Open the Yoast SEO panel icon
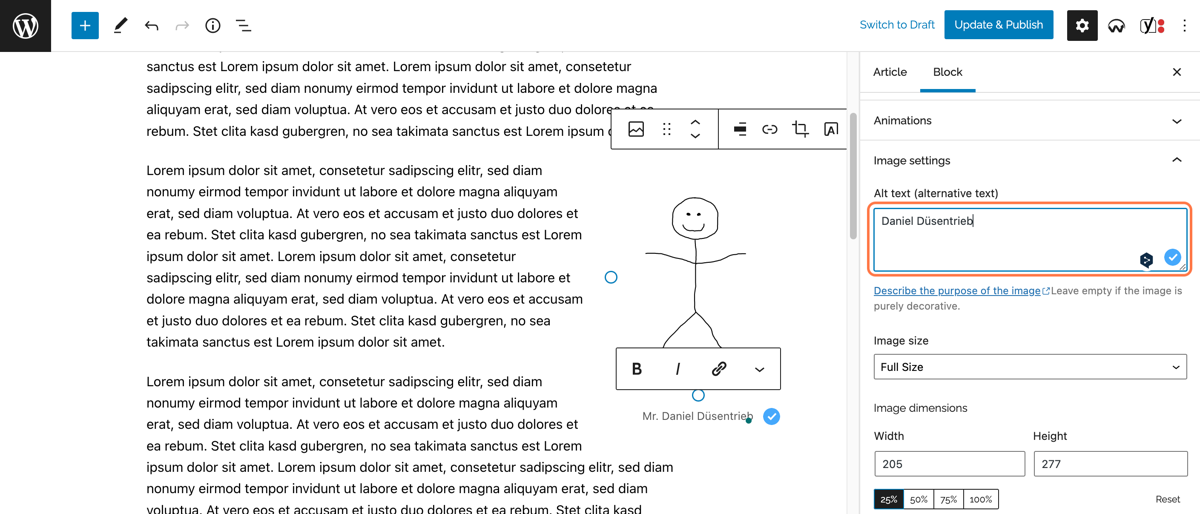Image resolution: width=1200 pixels, height=514 pixels. (x=1151, y=25)
